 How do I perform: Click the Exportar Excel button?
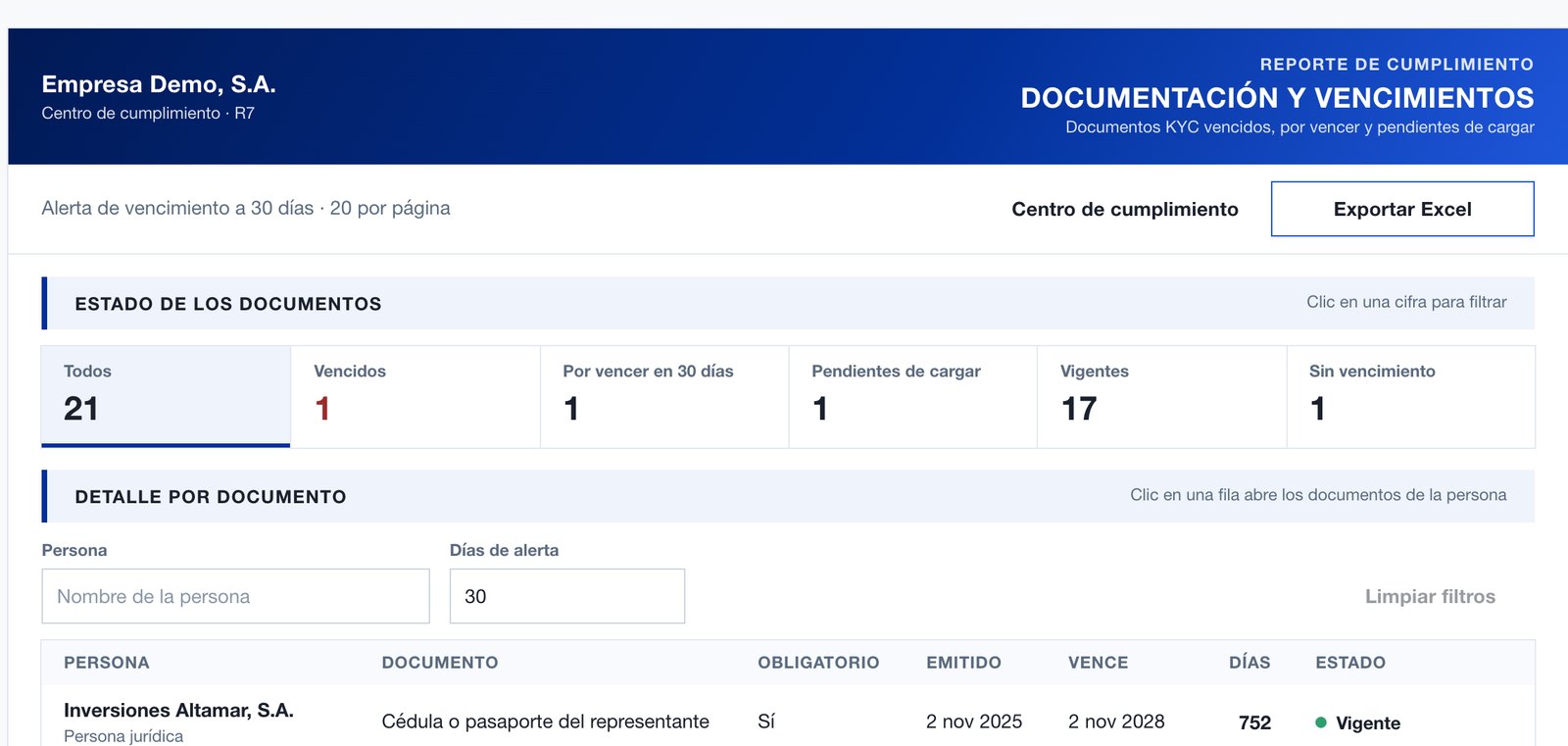(x=1402, y=209)
